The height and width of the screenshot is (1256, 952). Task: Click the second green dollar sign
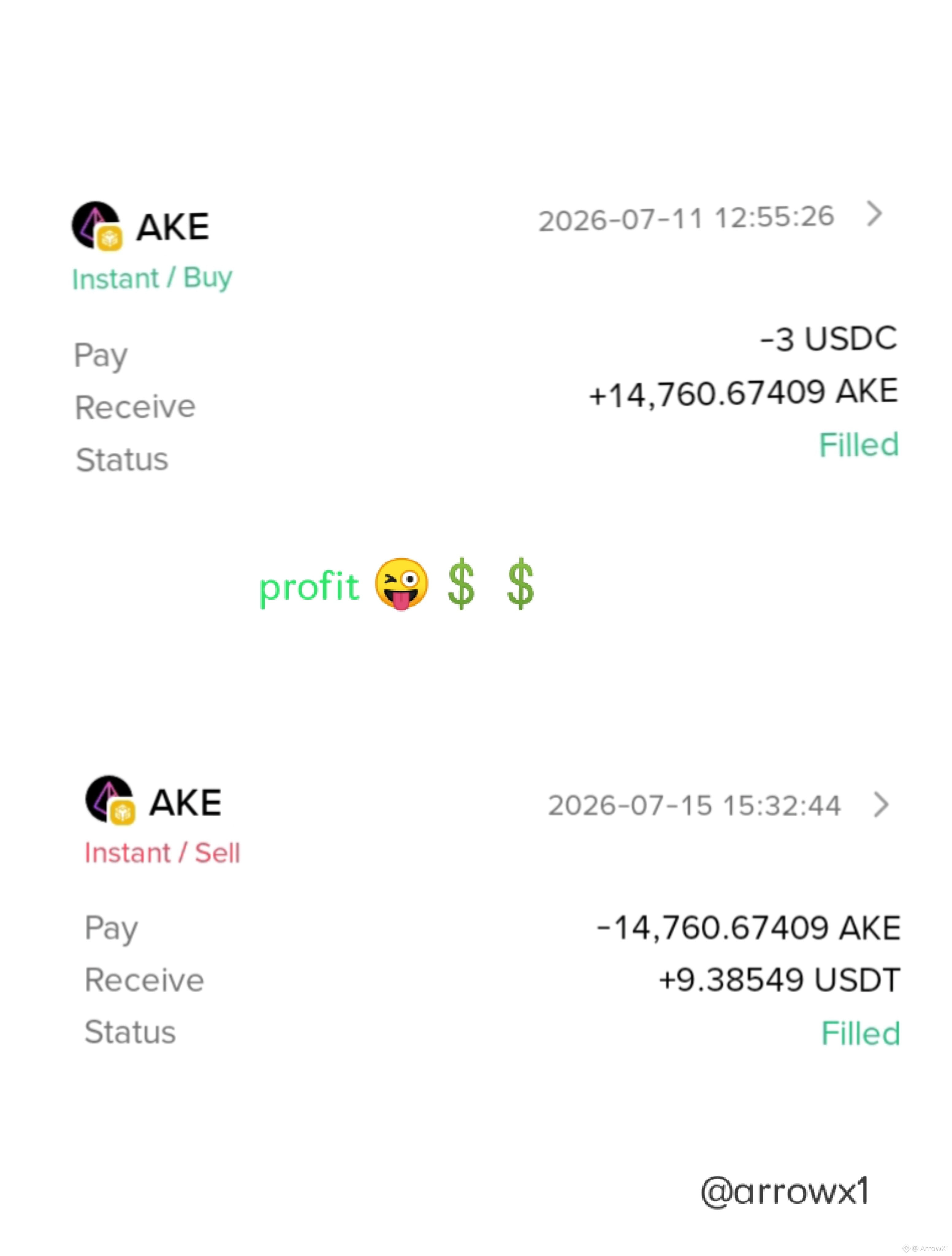coord(520,584)
